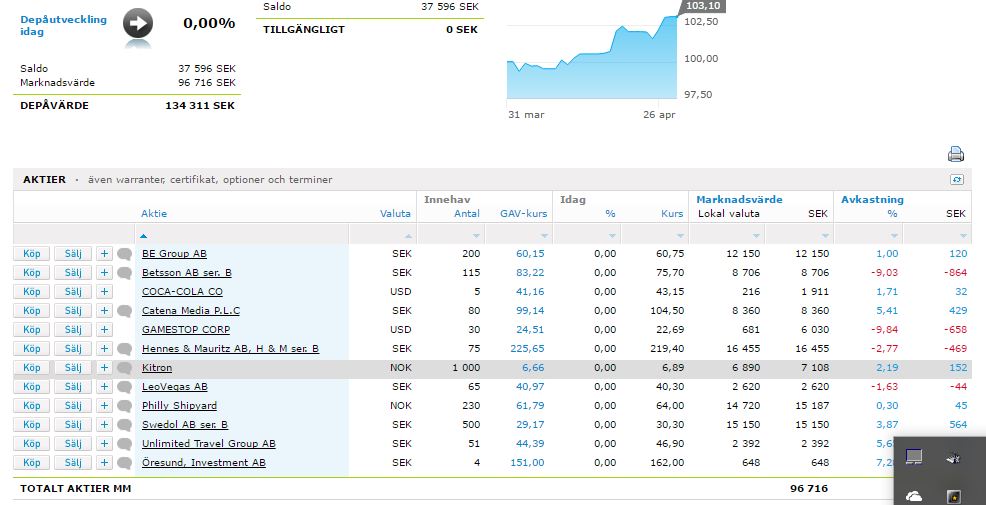Image resolution: width=986 pixels, height=505 pixels.
Task: Click Köp button for Kitron
Action: [31, 367]
